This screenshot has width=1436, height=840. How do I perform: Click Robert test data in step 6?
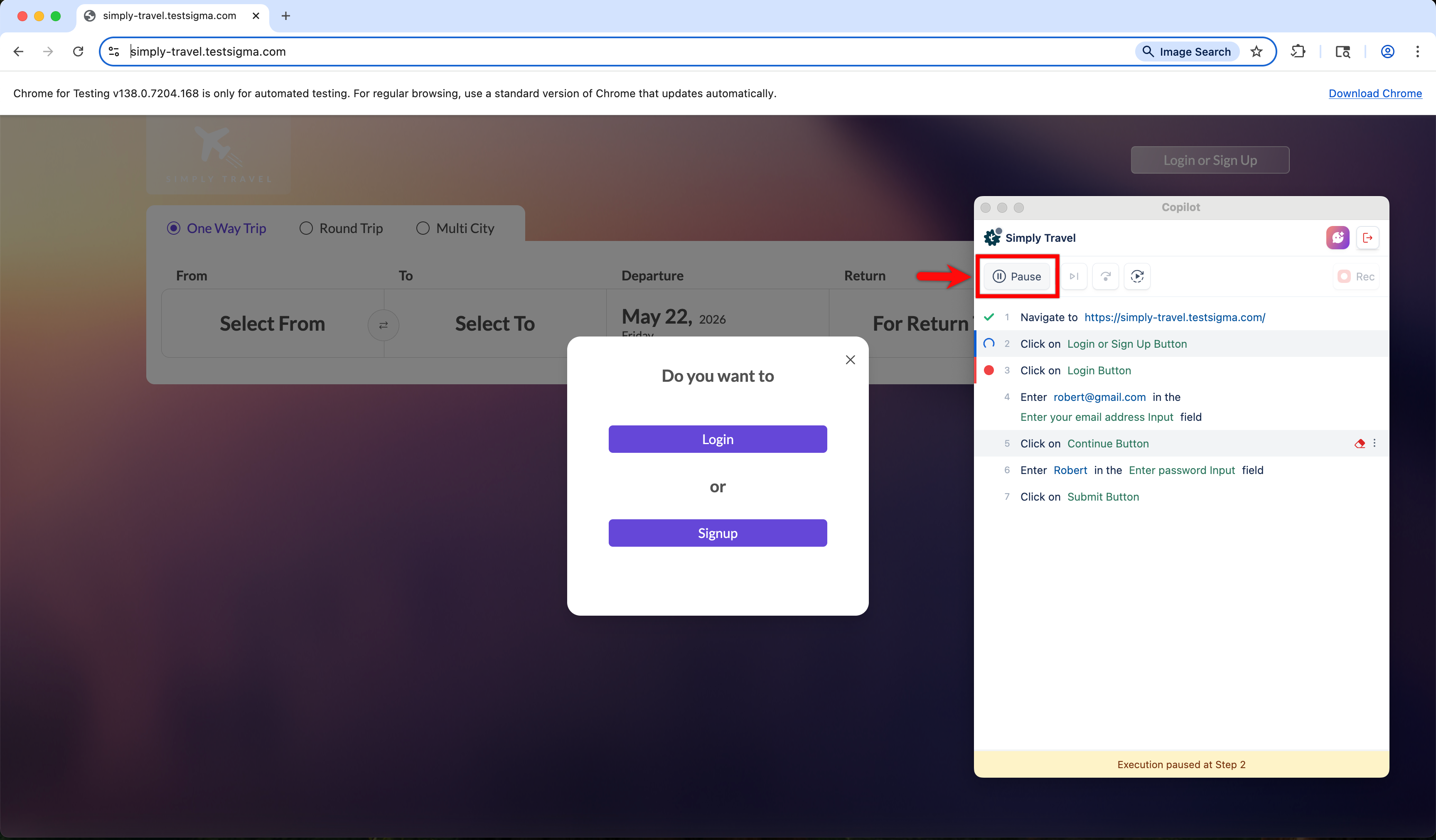pyautogui.click(x=1070, y=470)
